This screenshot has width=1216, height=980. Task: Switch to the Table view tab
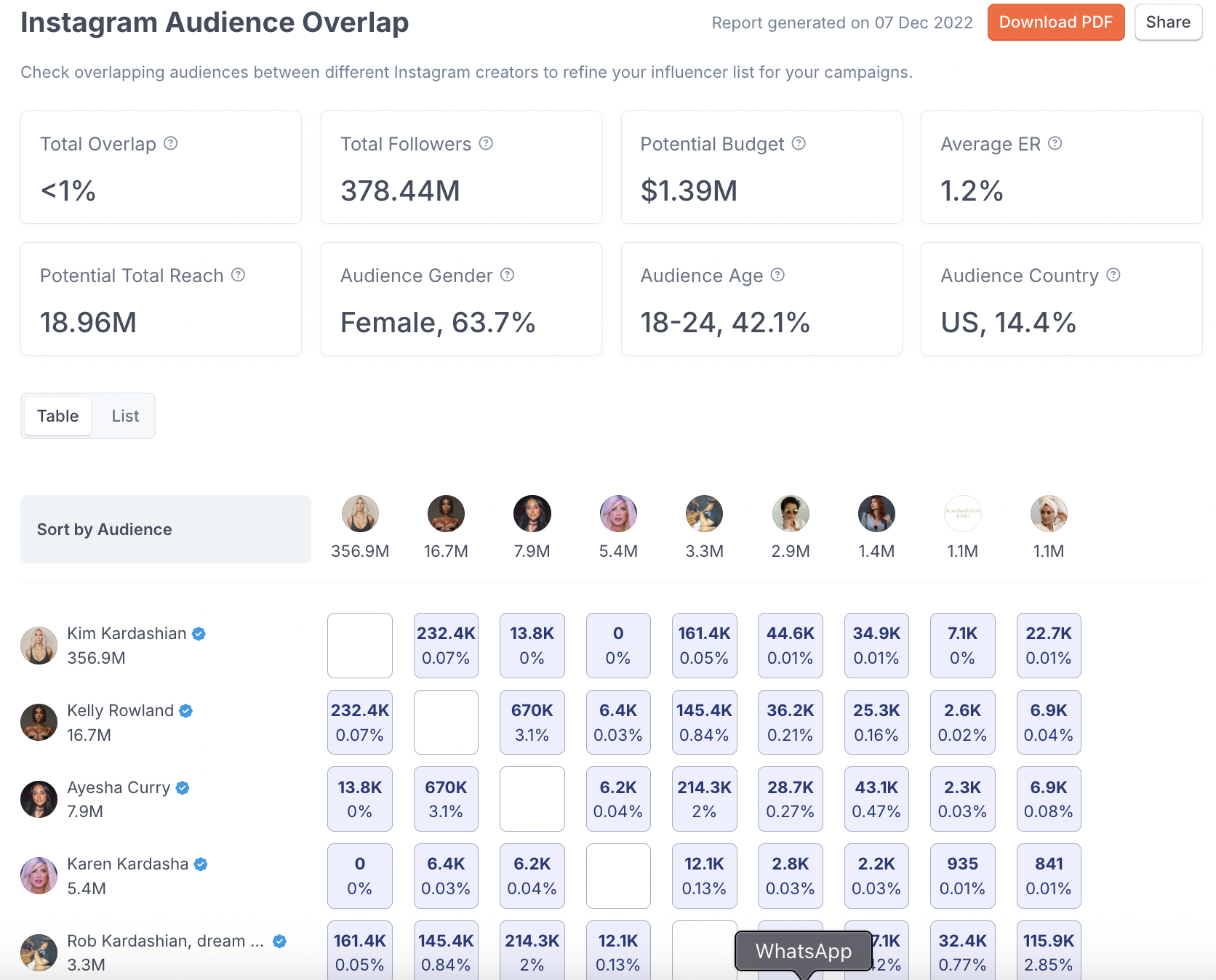58,416
